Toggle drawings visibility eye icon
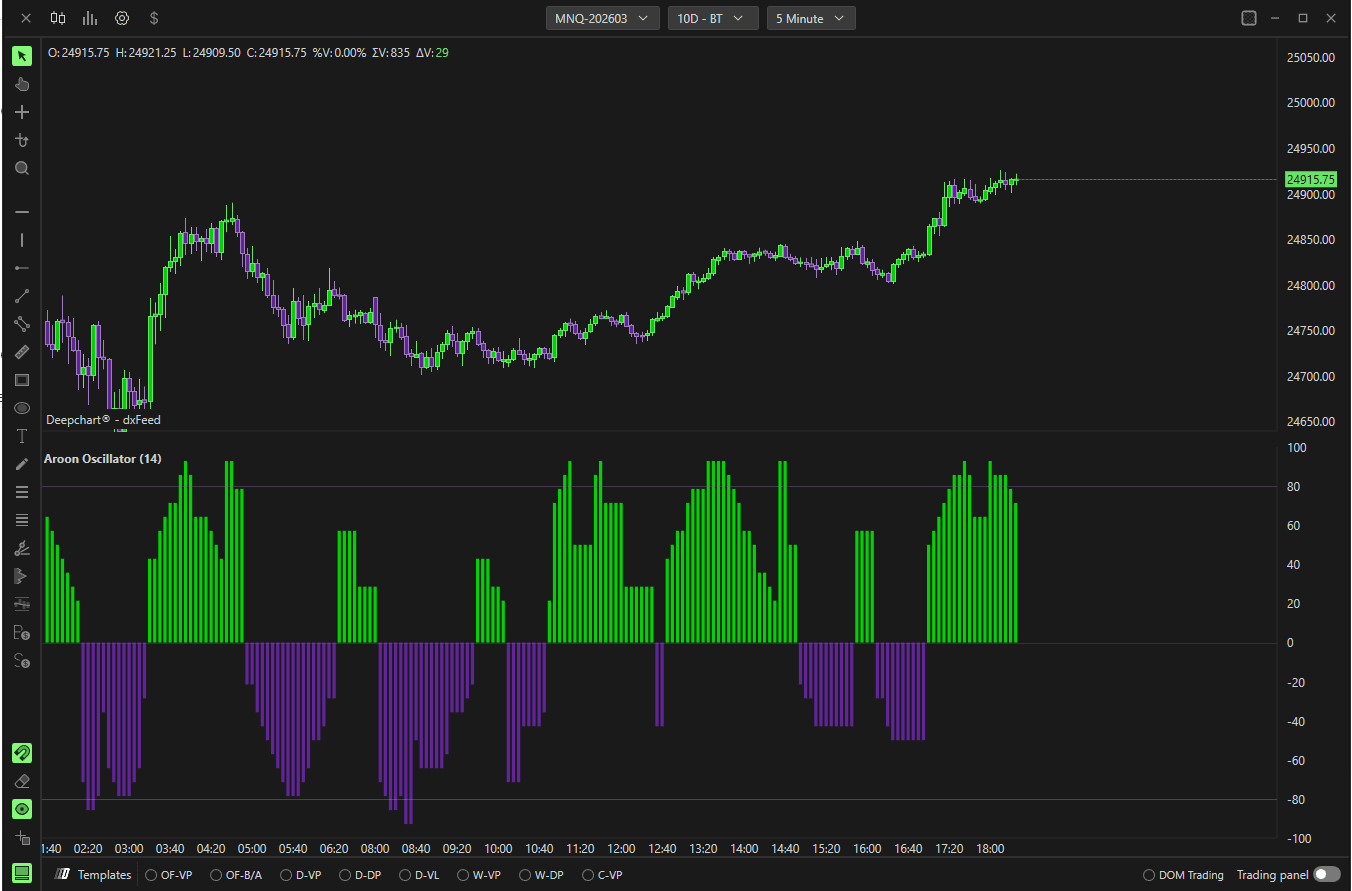The height and width of the screenshot is (891, 1352). [x=22, y=809]
